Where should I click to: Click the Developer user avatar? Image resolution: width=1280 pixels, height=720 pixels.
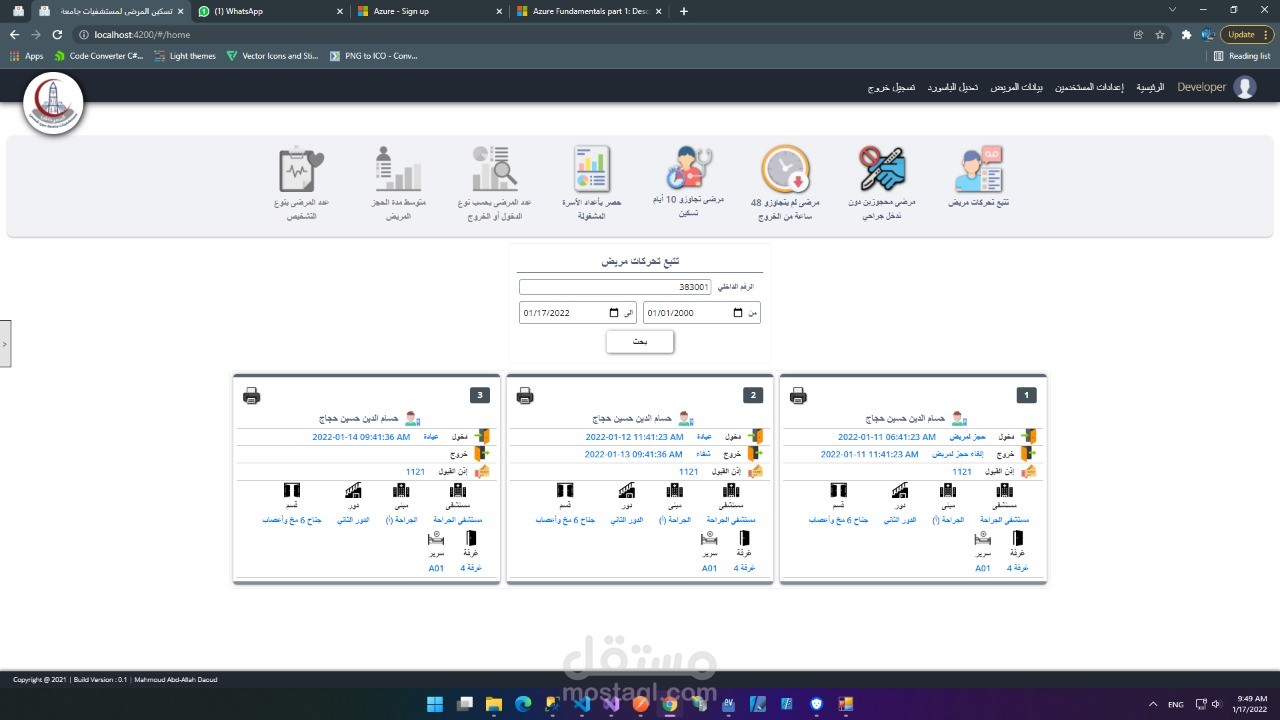click(x=1245, y=87)
